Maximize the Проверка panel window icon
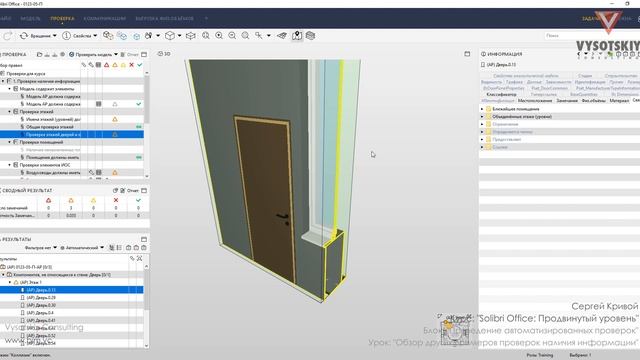The width and height of the screenshot is (640, 360). pyautogui.click(x=144, y=54)
